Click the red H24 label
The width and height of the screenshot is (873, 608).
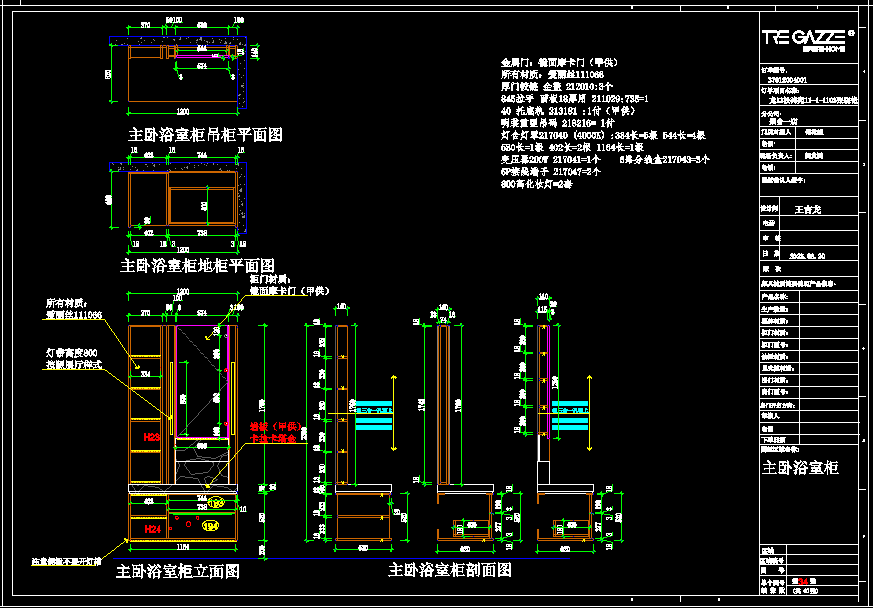[153, 529]
